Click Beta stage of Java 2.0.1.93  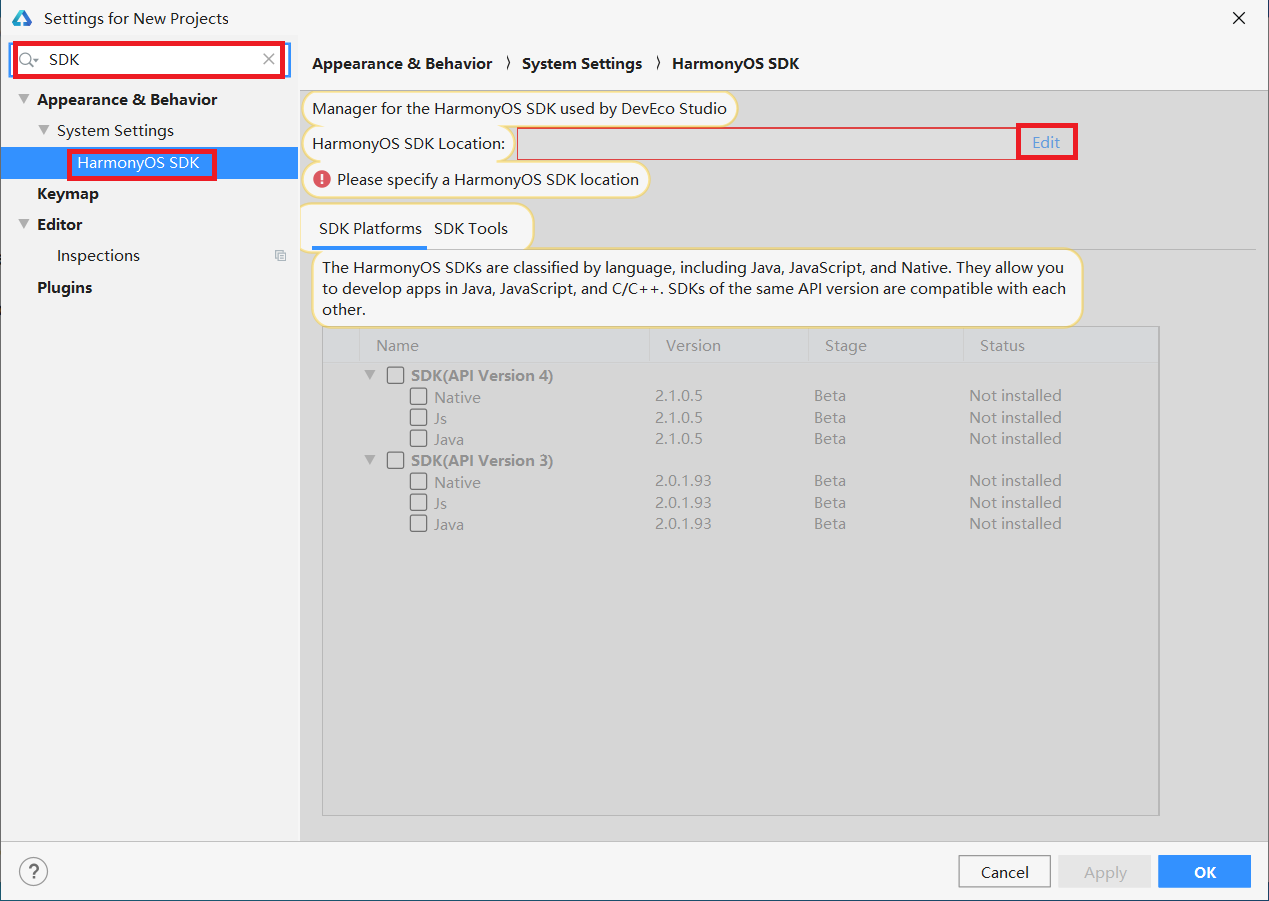(830, 524)
